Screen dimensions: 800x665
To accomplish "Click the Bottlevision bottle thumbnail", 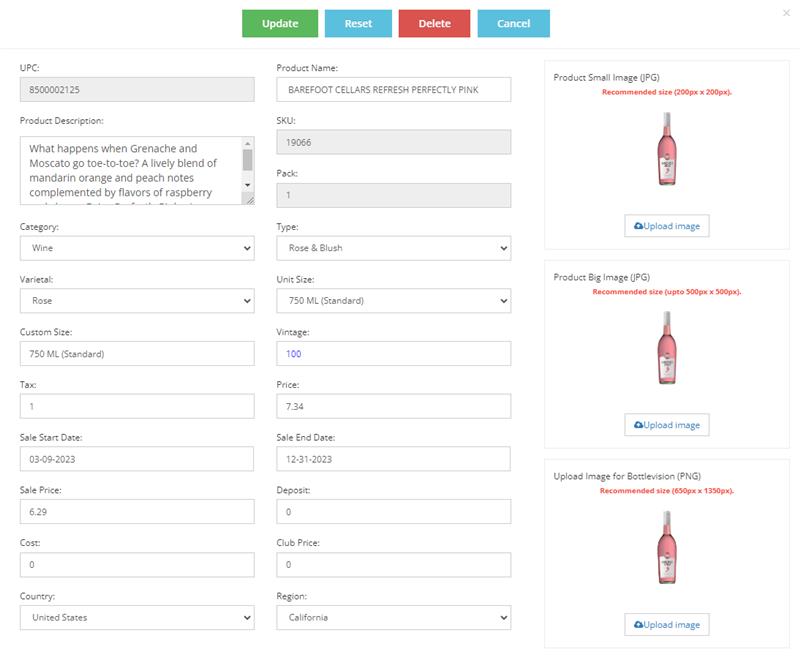I will 667,548.
